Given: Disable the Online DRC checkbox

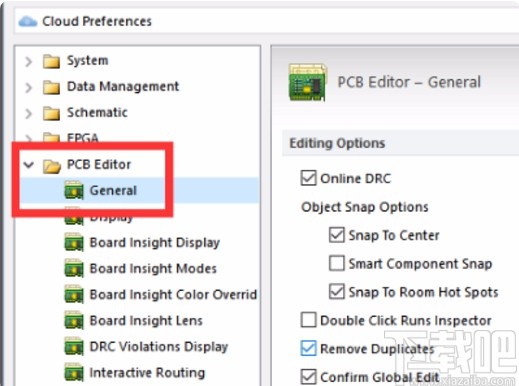Looking at the screenshot, I should 308,178.
